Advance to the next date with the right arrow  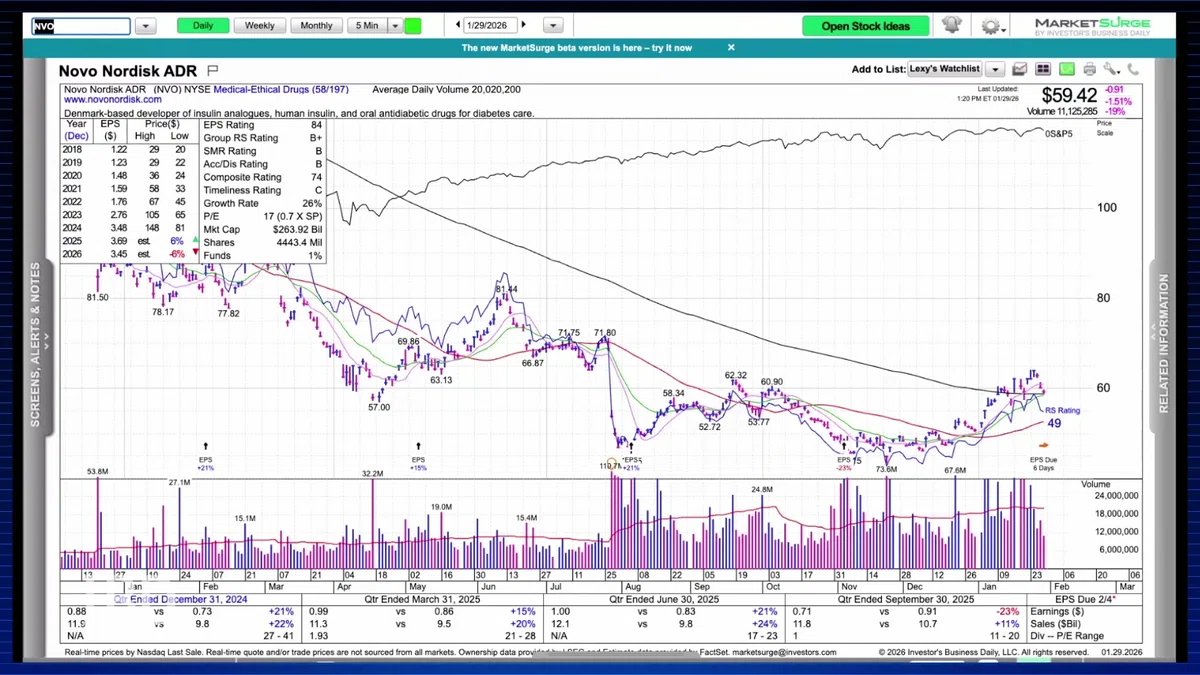tap(523, 25)
